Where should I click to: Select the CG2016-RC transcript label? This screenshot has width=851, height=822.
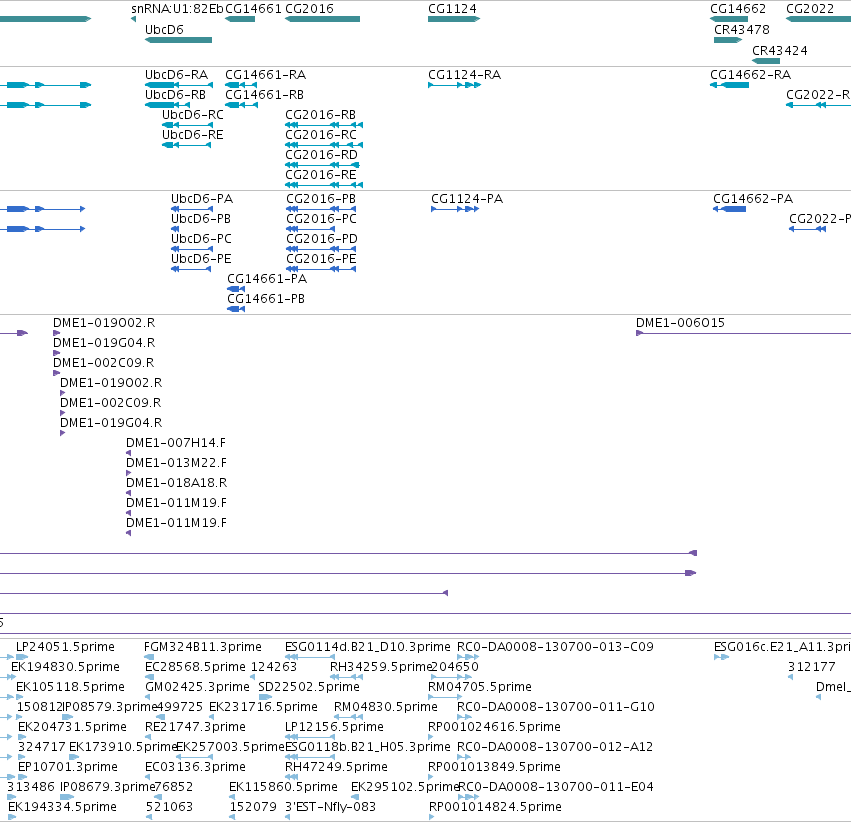tap(321, 135)
